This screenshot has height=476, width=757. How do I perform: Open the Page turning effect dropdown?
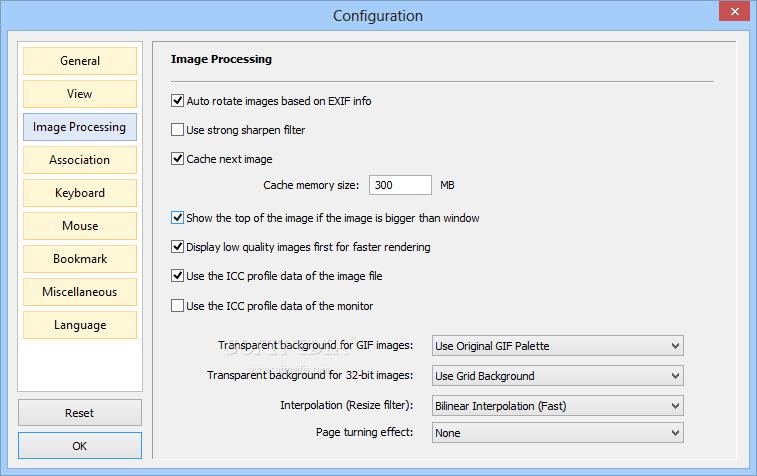(x=558, y=433)
